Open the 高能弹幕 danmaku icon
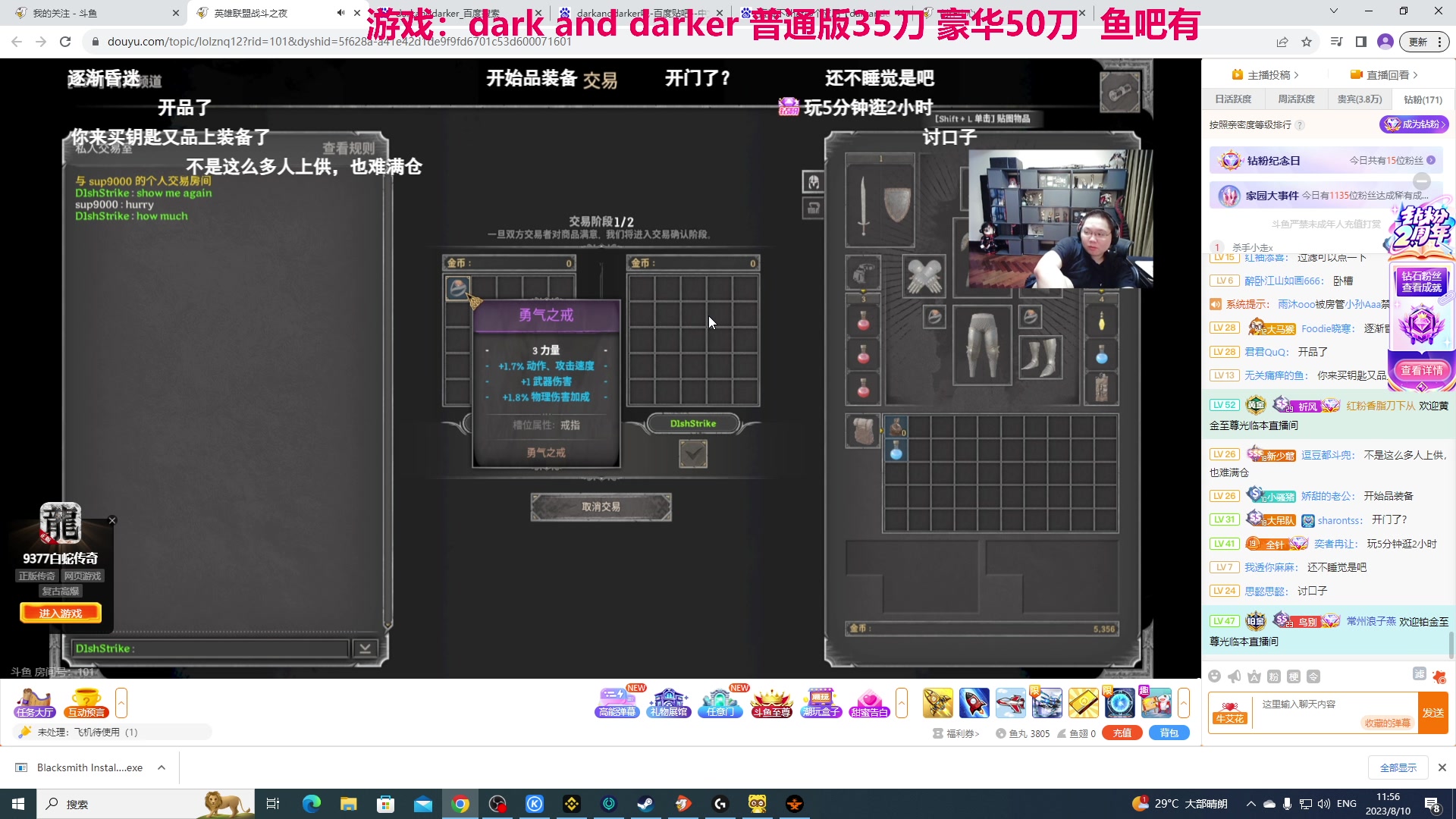Screen dimensions: 1456x819 click(x=617, y=703)
